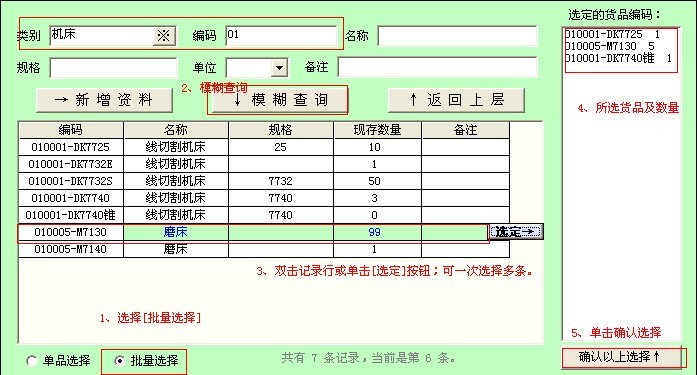Viewport: 697px width, 375px height.
Task: Click the 名称 text field
Action: pos(457,36)
